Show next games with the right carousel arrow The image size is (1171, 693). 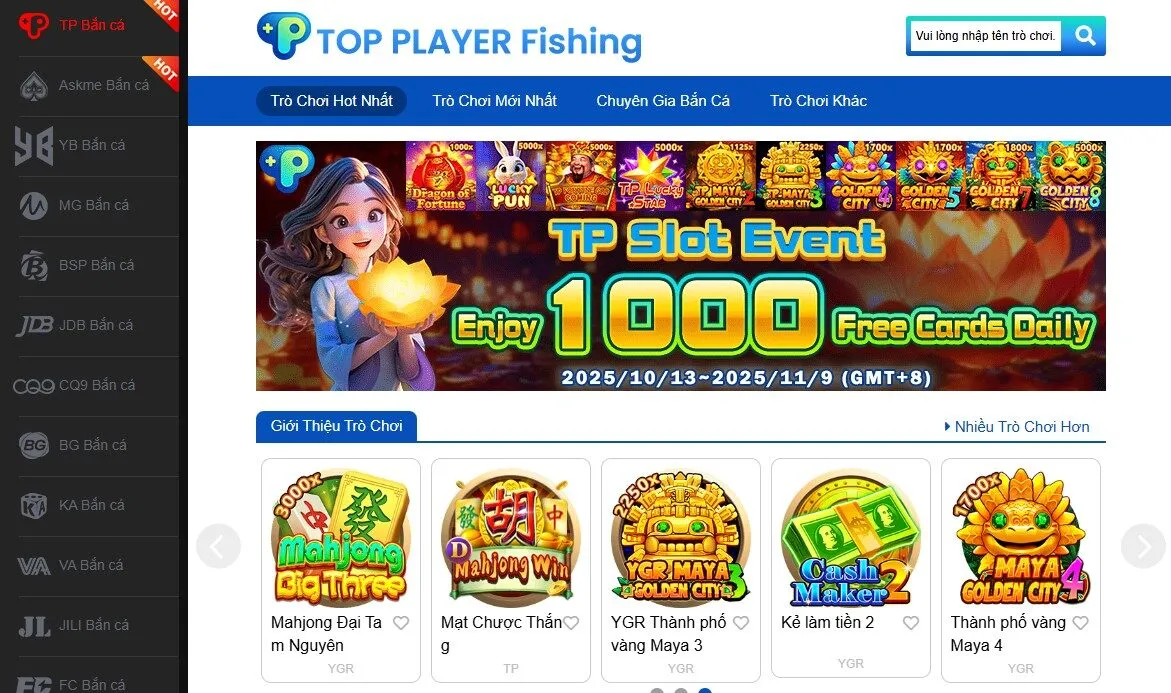(x=1143, y=546)
